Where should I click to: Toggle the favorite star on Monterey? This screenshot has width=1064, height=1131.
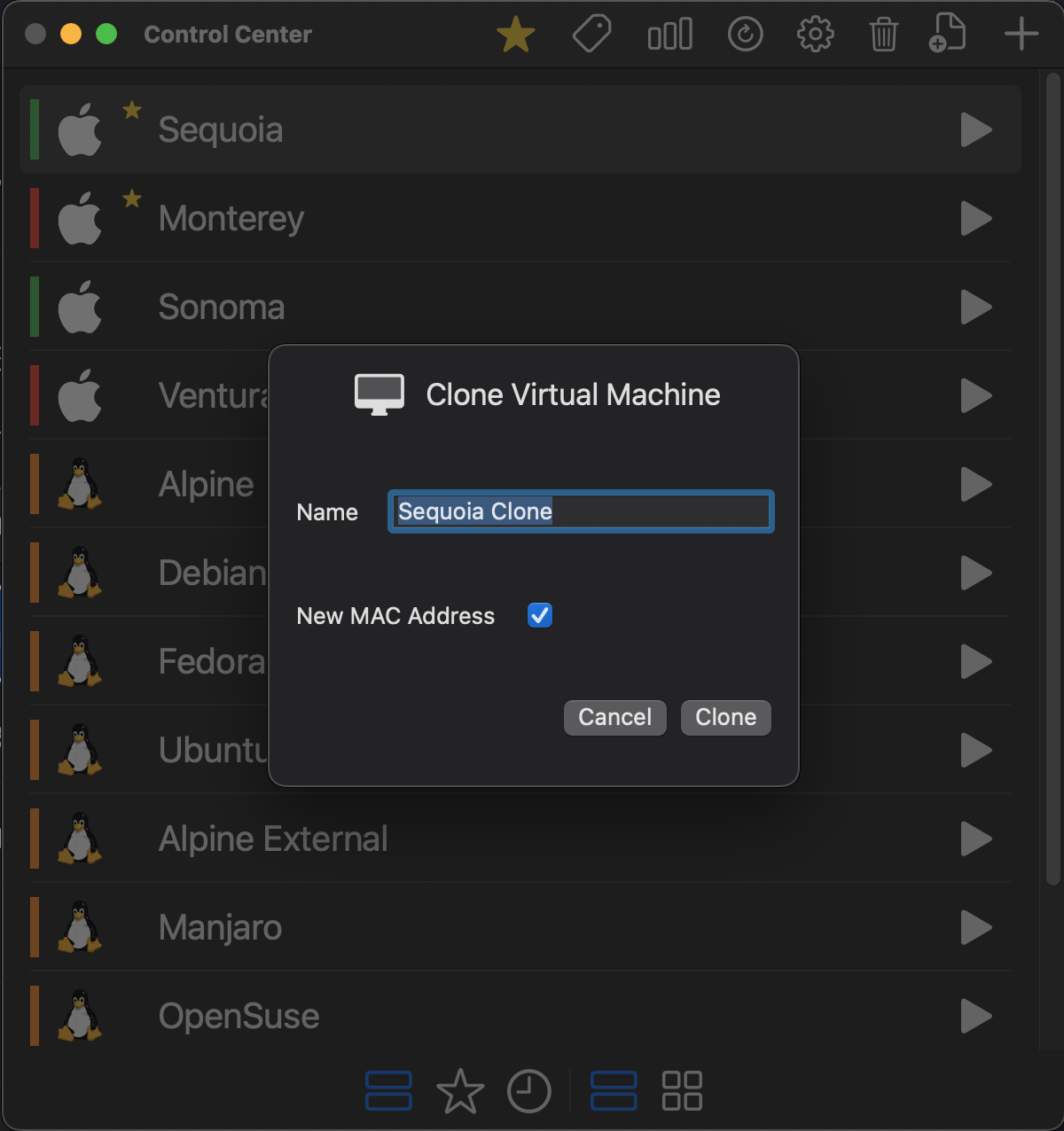pos(132,199)
